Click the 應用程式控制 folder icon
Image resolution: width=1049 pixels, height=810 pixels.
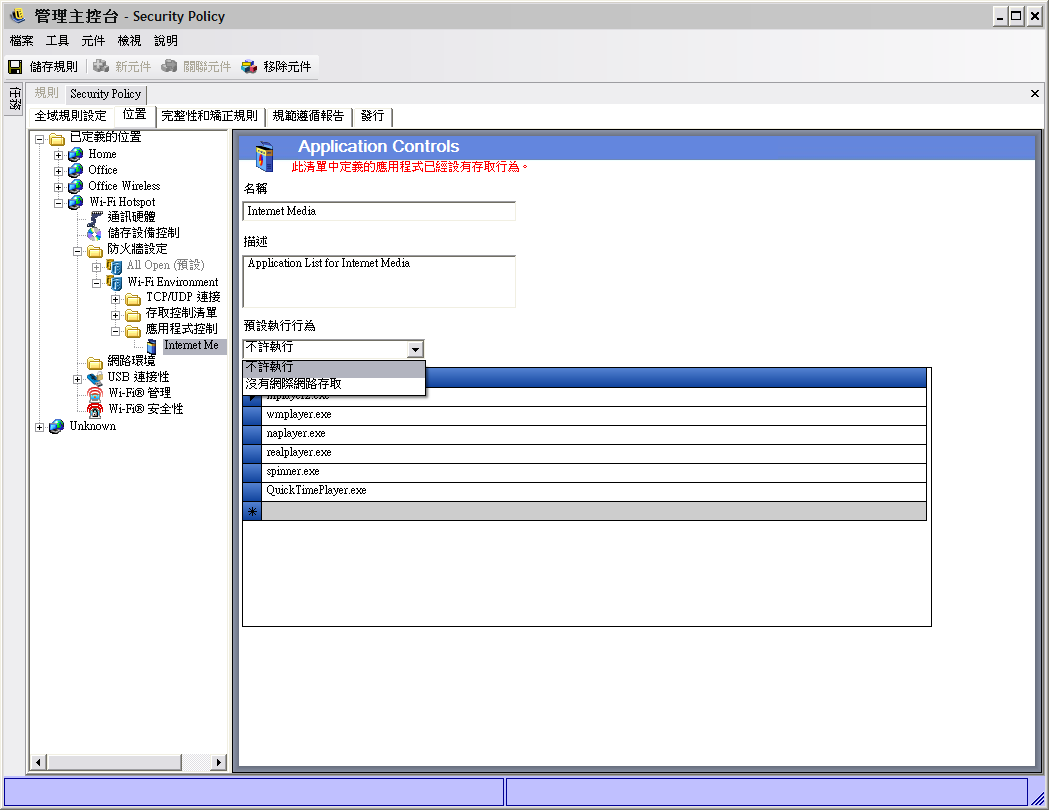coord(133,330)
